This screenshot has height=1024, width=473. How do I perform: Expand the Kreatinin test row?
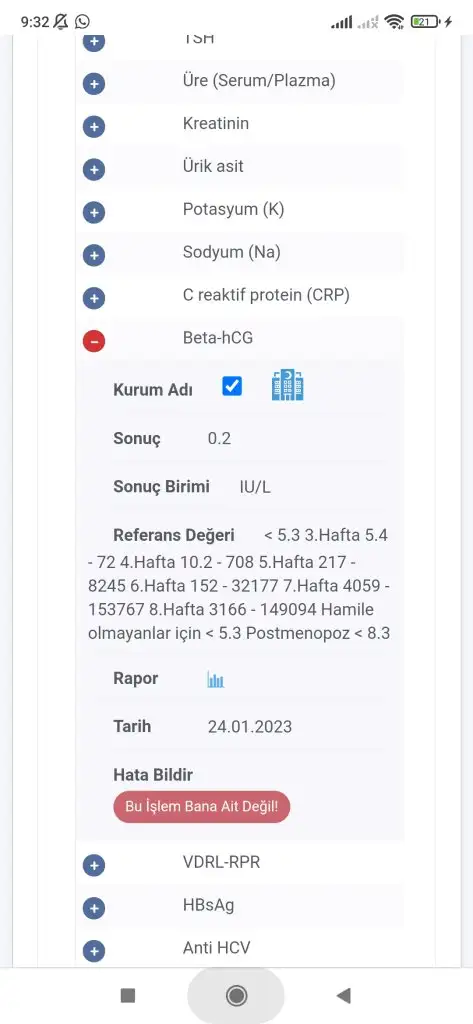click(94, 127)
